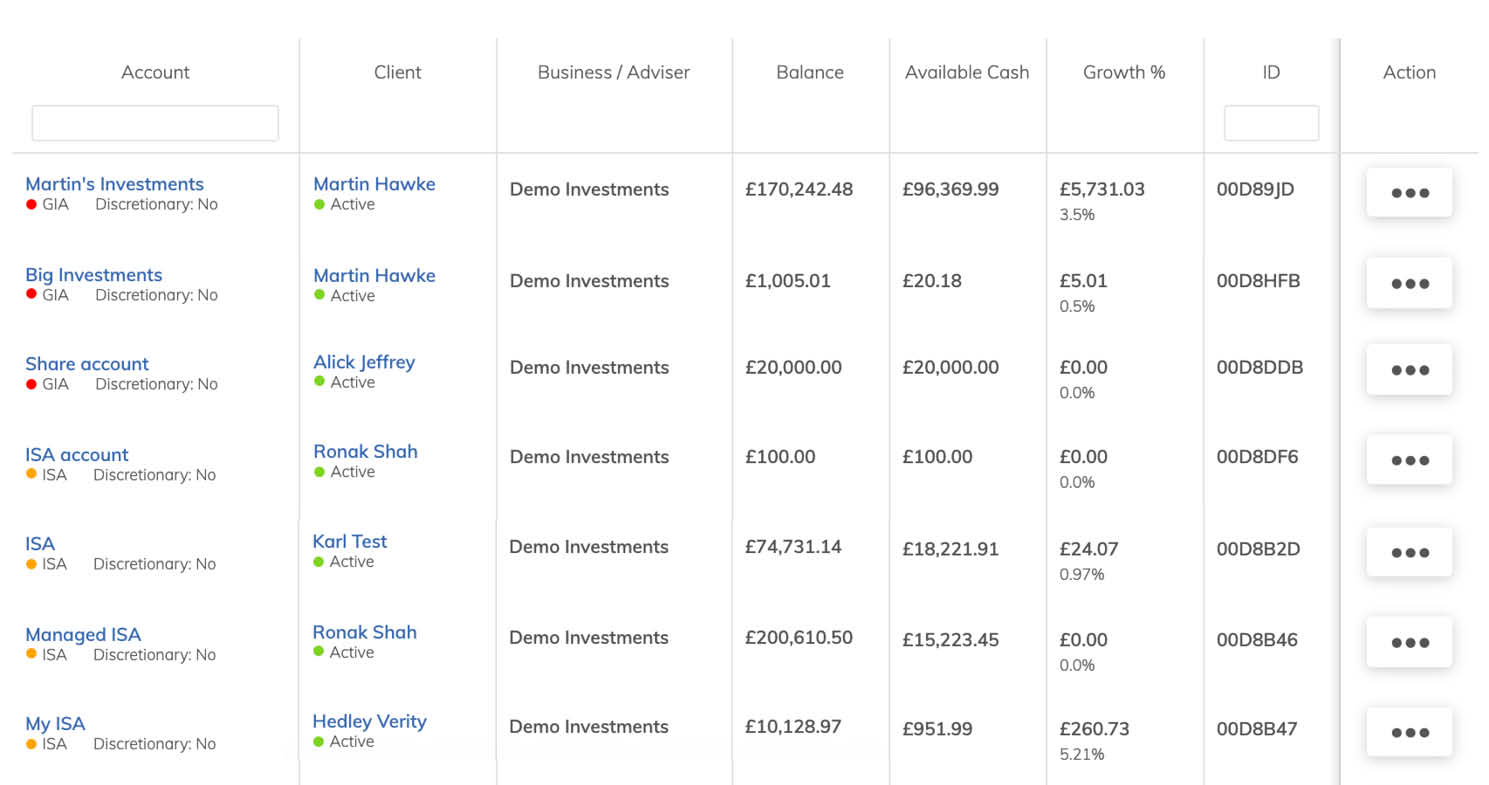Open the action menu on the My ISA row
This screenshot has width=1489, height=785.
click(x=1409, y=731)
